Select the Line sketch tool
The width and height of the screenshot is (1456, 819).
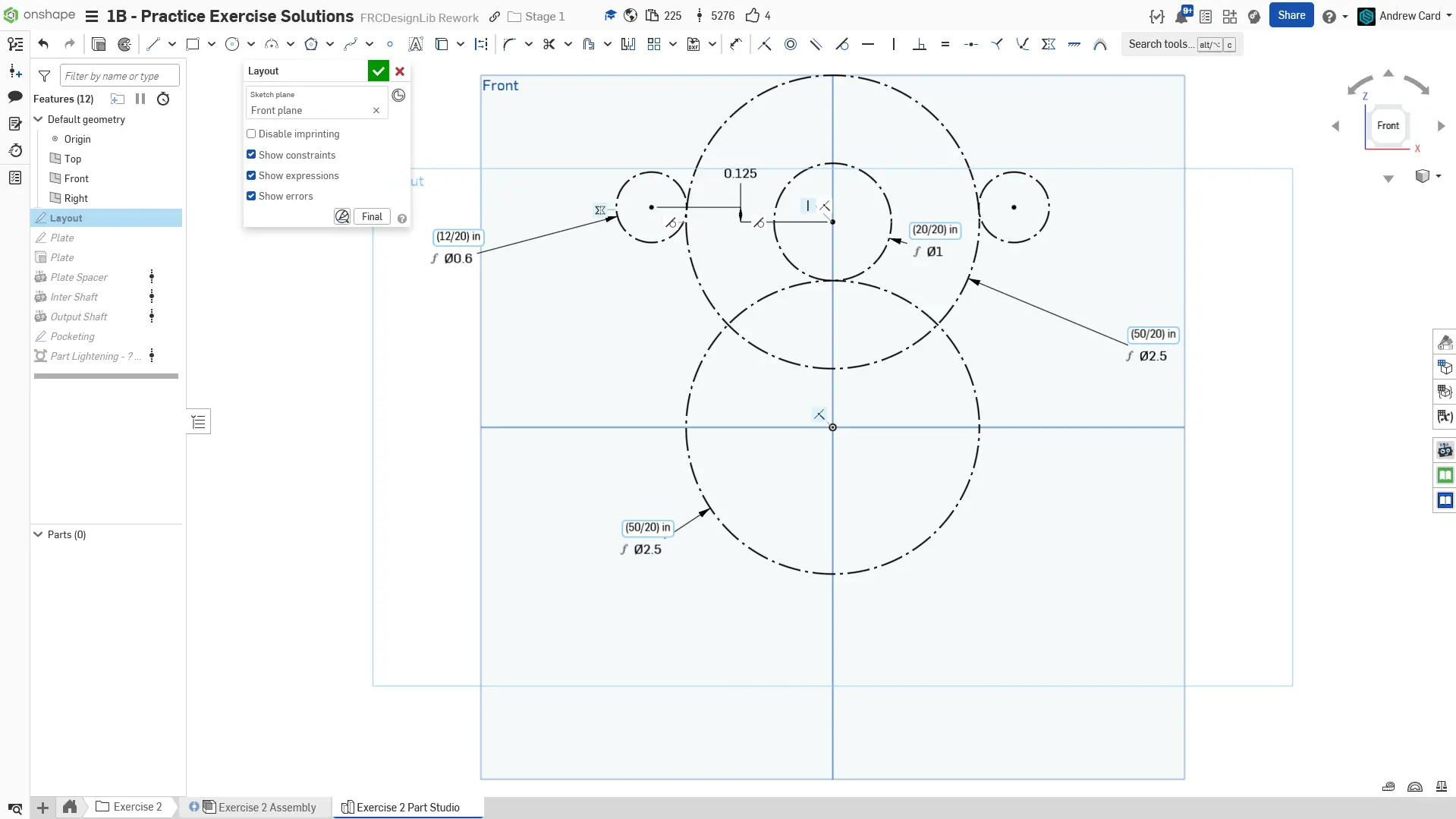[x=153, y=44]
